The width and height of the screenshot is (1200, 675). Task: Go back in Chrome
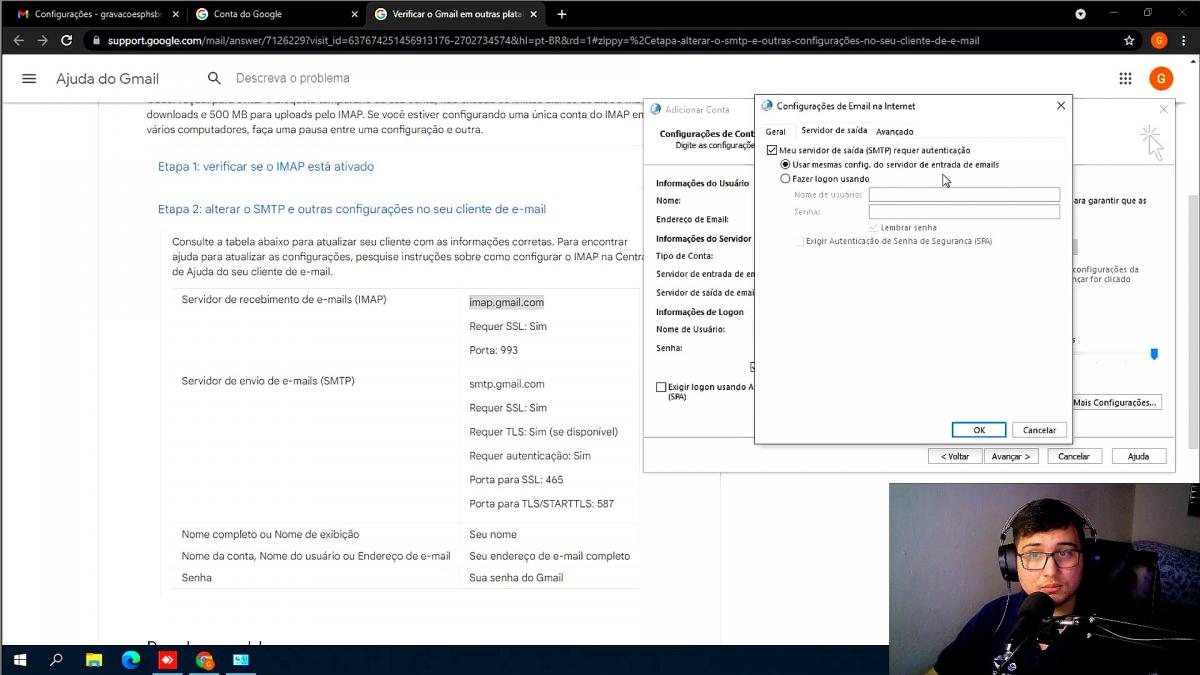tap(18, 41)
